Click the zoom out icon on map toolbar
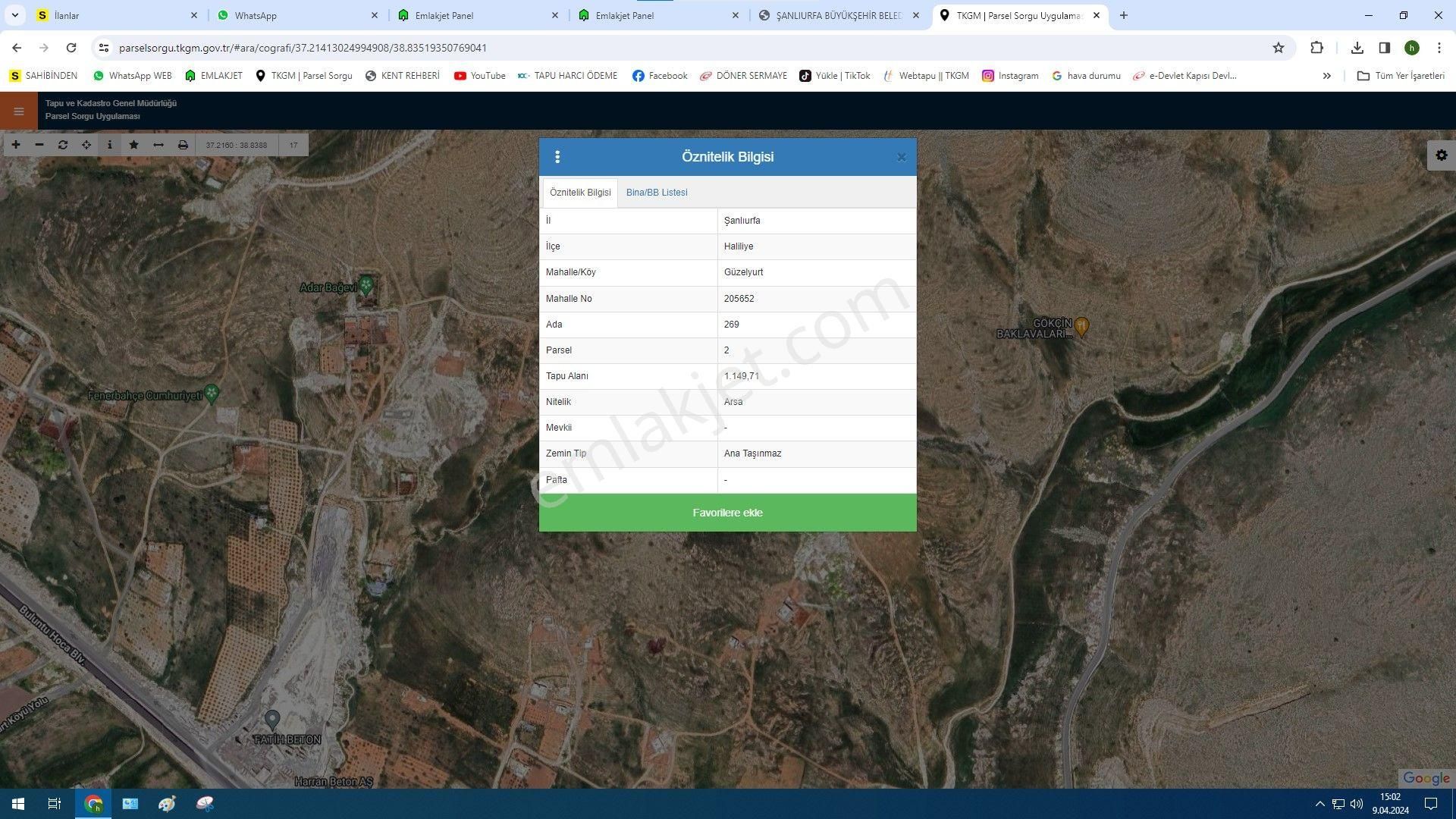This screenshot has width=1456, height=819. 37,145
